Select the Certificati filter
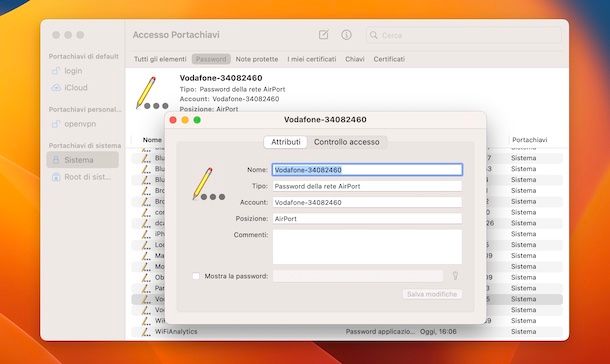 click(389, 59)
